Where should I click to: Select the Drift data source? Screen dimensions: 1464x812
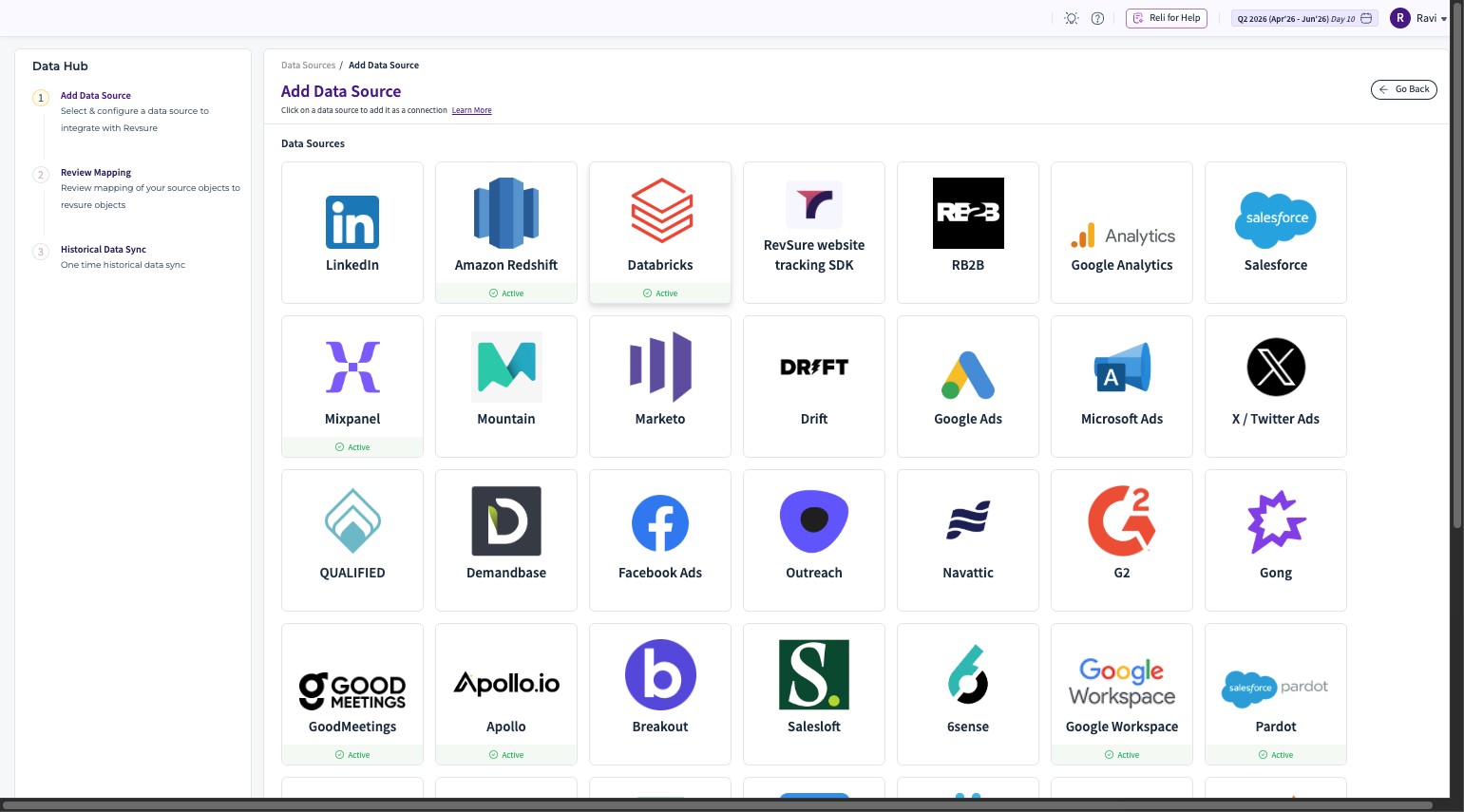coord(814,387)
